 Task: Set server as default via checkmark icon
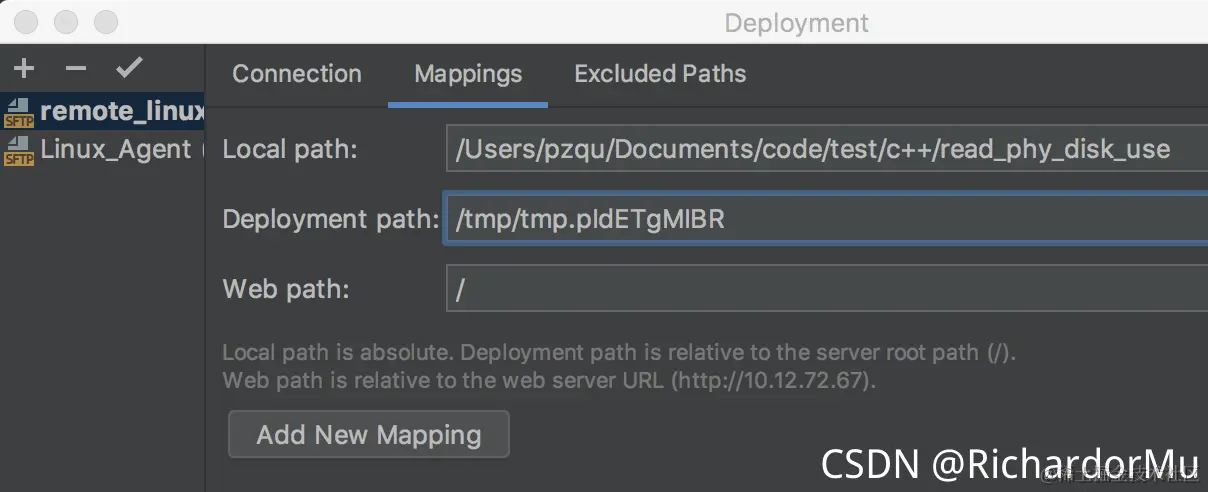point(129,68)
